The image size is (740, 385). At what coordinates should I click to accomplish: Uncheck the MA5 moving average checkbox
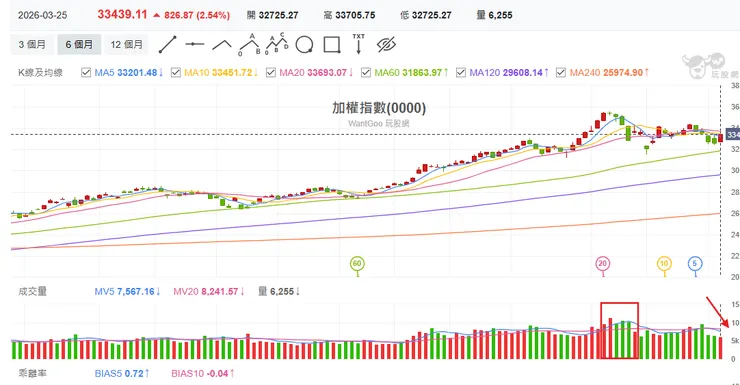click(86, 73)
